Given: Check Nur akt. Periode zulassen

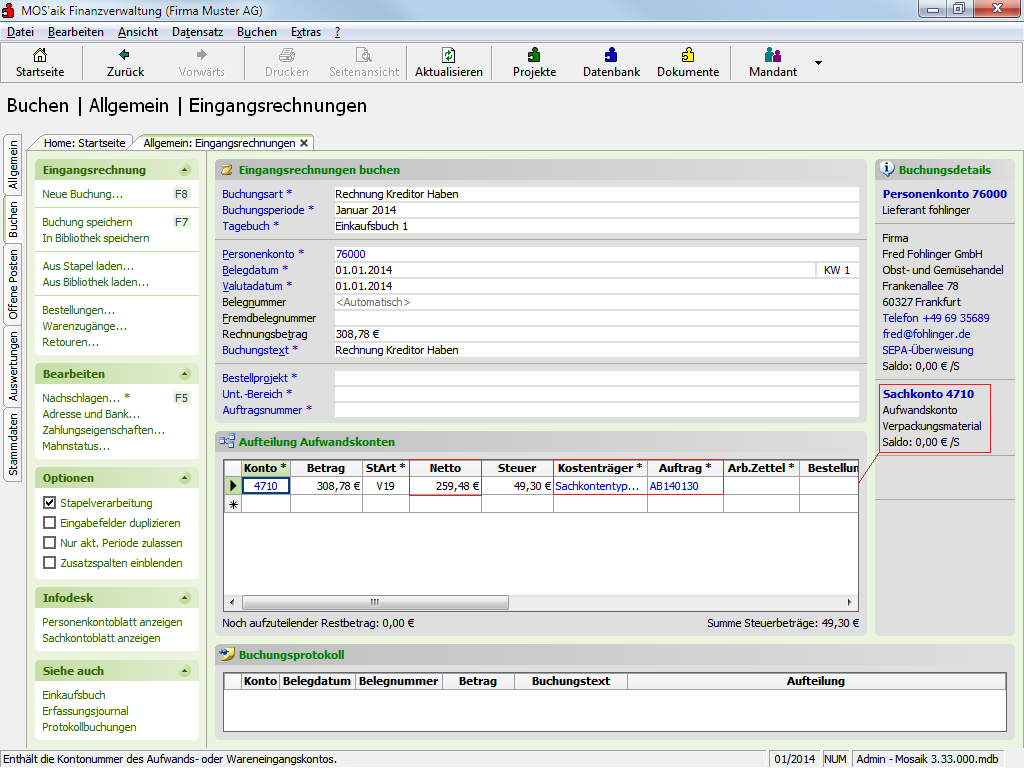Looking at the screenshot, I should point(50,543).
